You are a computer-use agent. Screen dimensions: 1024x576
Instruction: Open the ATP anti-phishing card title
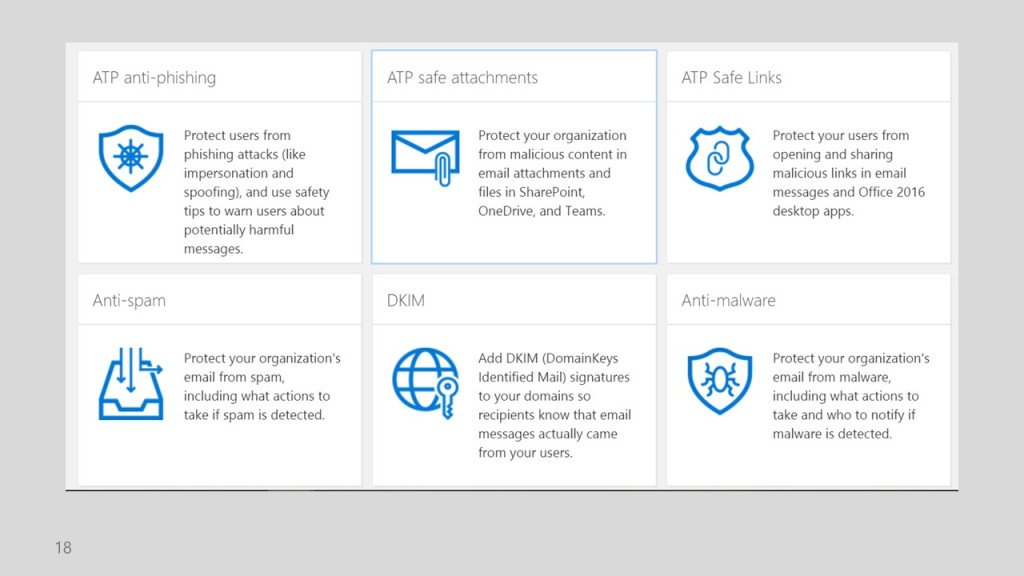click(x=154, y=78)
